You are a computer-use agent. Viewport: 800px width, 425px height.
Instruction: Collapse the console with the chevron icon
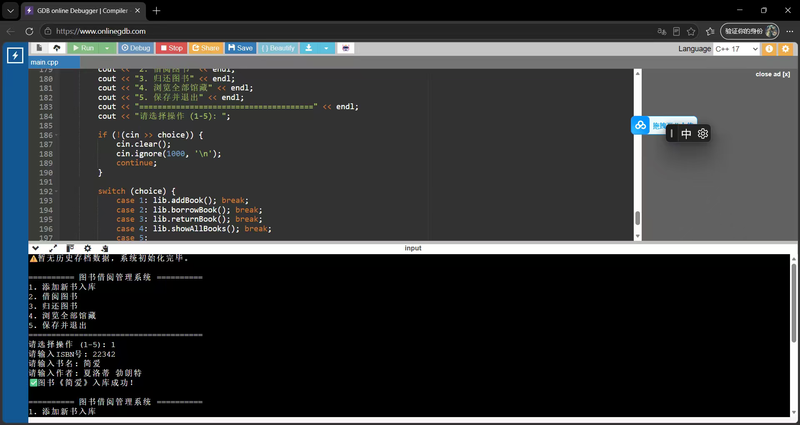click(x=35, y=248)
